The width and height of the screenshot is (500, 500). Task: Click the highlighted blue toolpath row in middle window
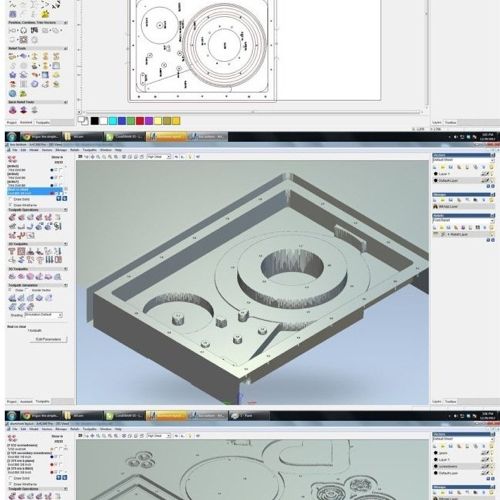35,191
